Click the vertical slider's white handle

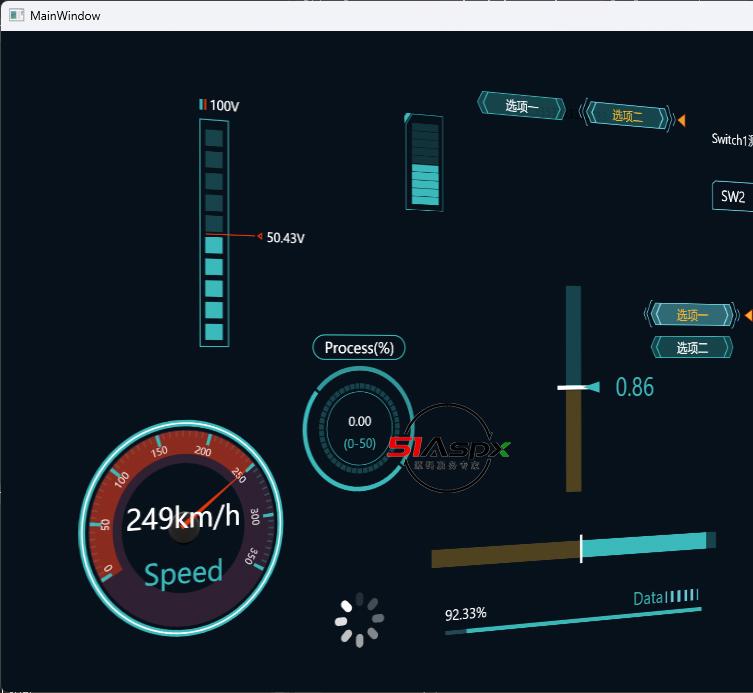[x=577, y=387]
